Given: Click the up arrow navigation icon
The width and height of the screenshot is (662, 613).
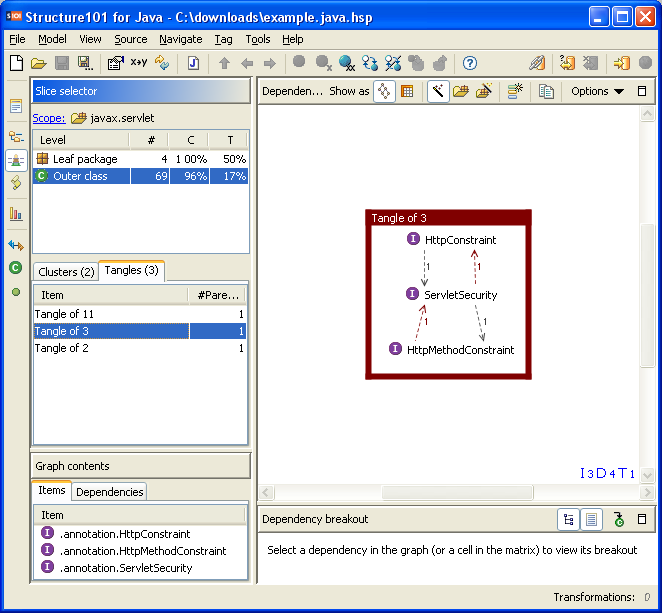Looking at the screenshot, I should [225, 64].
